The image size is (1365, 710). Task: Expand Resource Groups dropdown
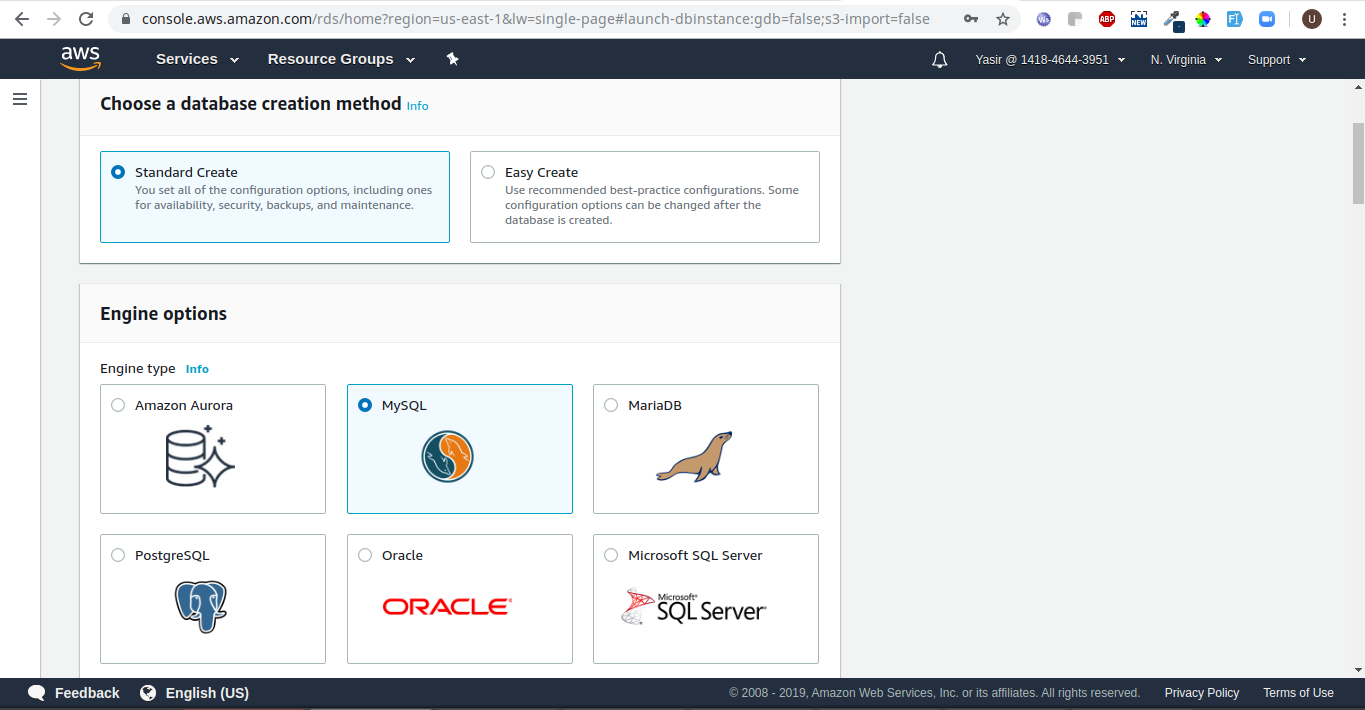[x=341, y=59]
